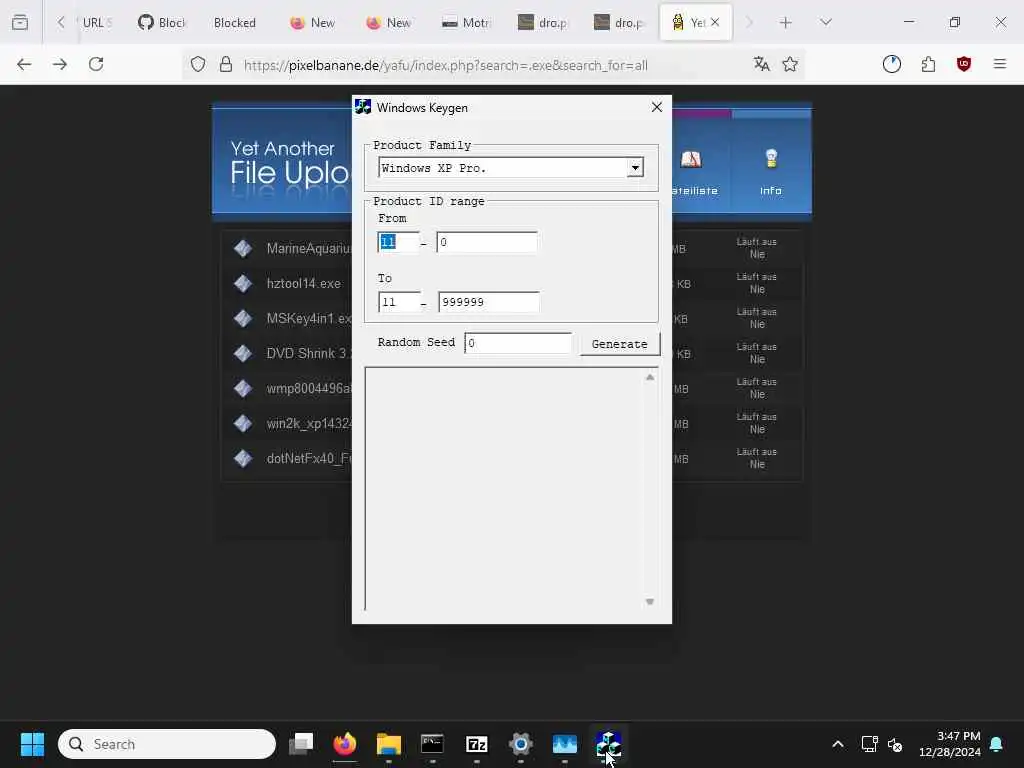Viewport: 1024px width, 768px height.
Task: Click the wmp8004496 file link
Action: (x=308, y=389)
